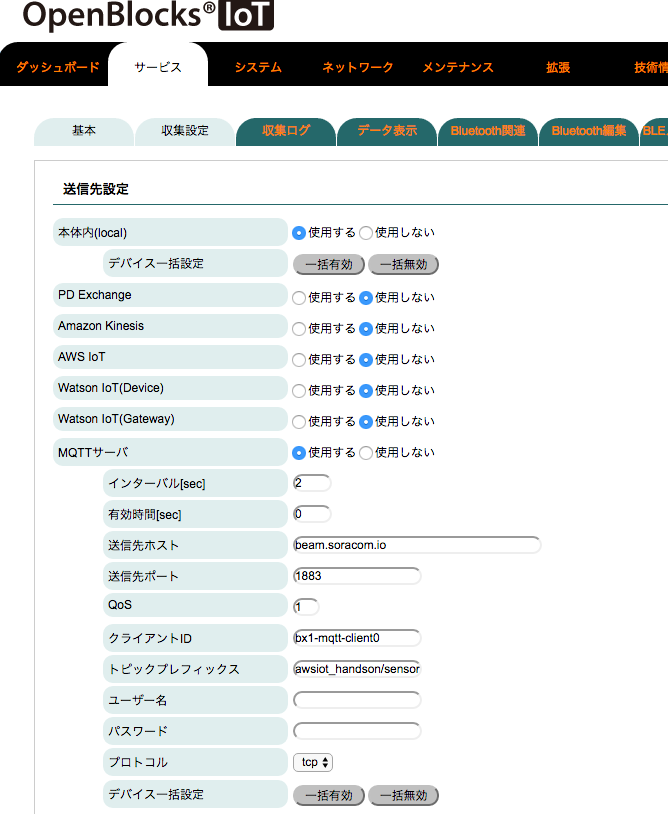Select 使用する for AWS IoT
The width and height of the screenshot is (668, 814).
click(x=298, y=360)
